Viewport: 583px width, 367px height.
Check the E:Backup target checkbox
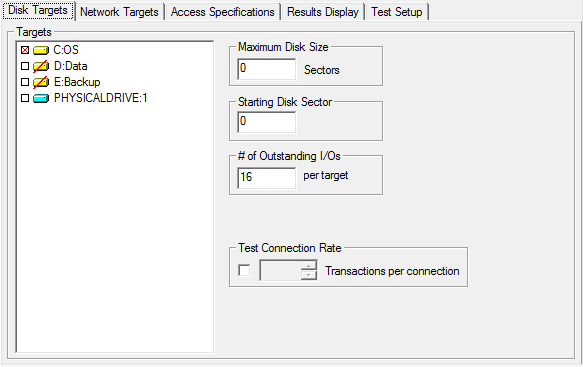[x=25, y=82]
